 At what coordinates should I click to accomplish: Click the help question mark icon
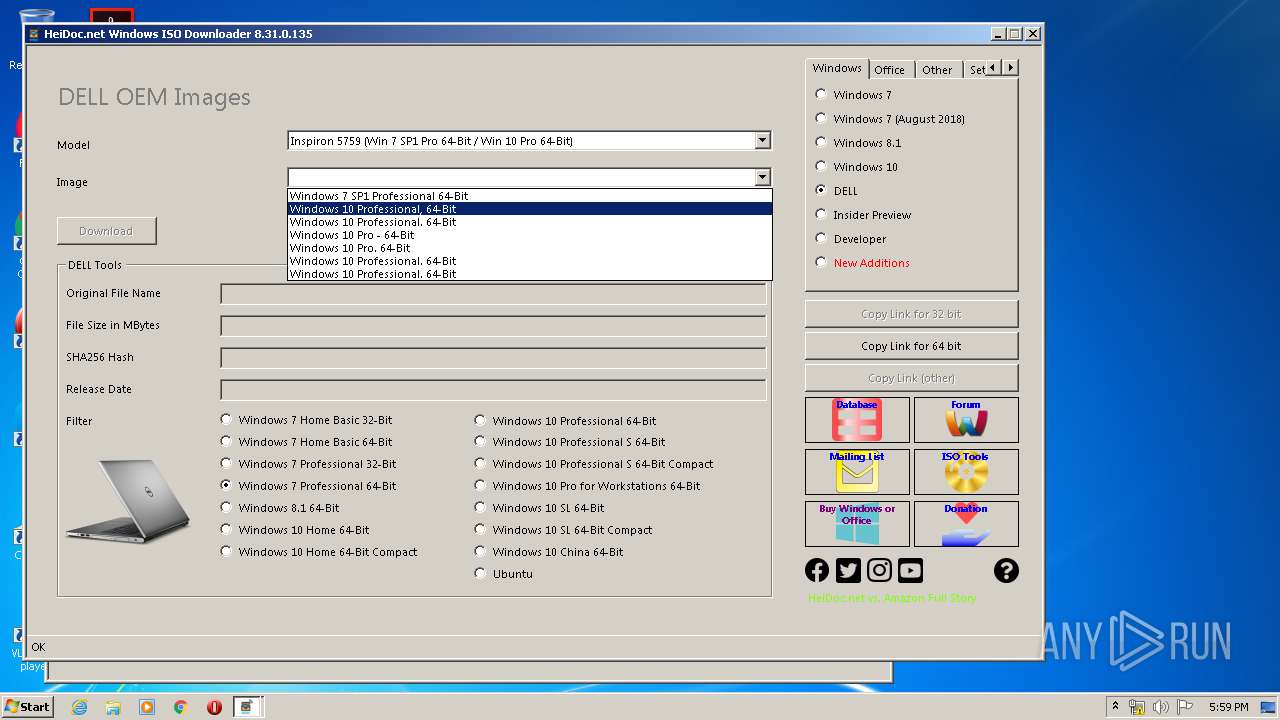(x=1006, y=570)
